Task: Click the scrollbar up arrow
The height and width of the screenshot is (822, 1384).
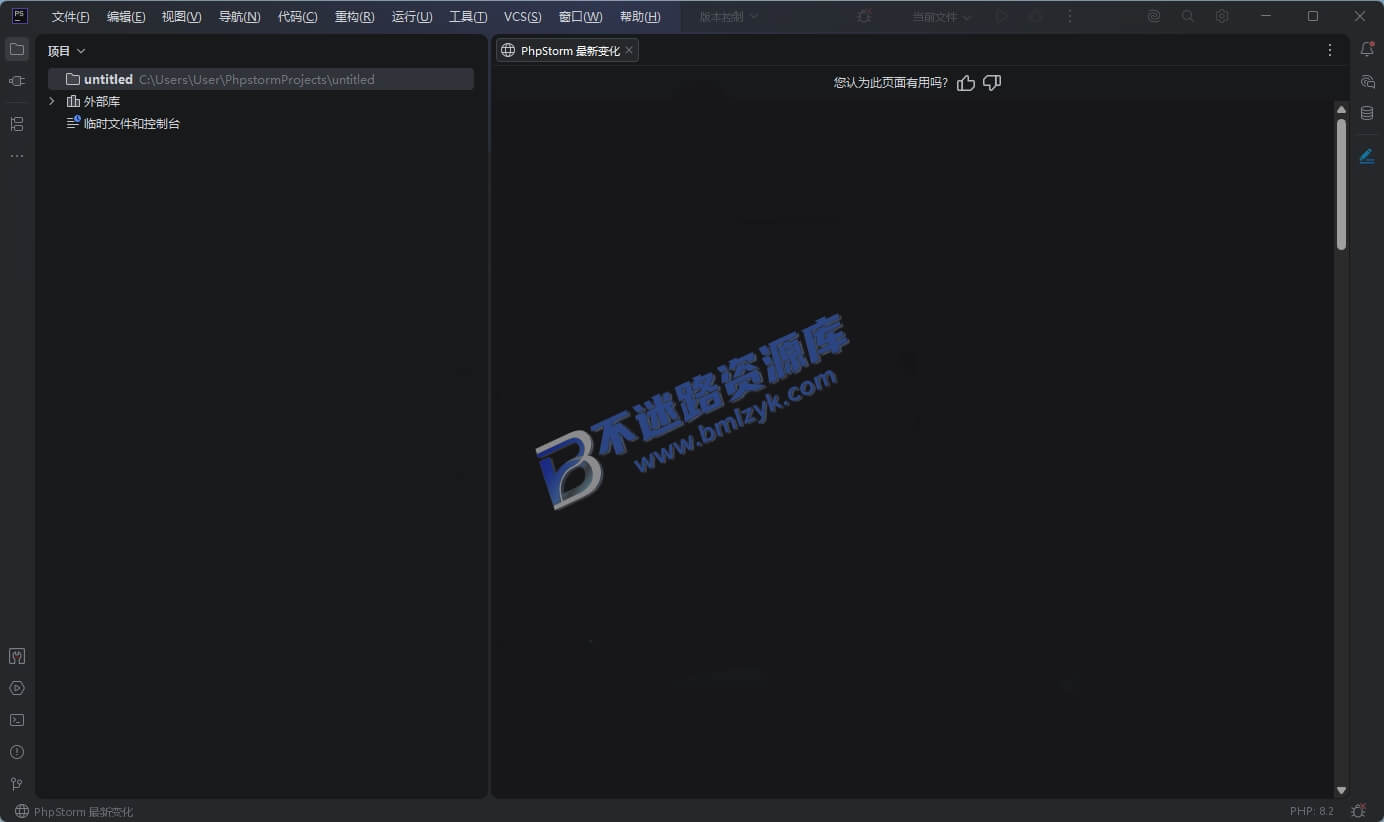Action: (1342, 108)
